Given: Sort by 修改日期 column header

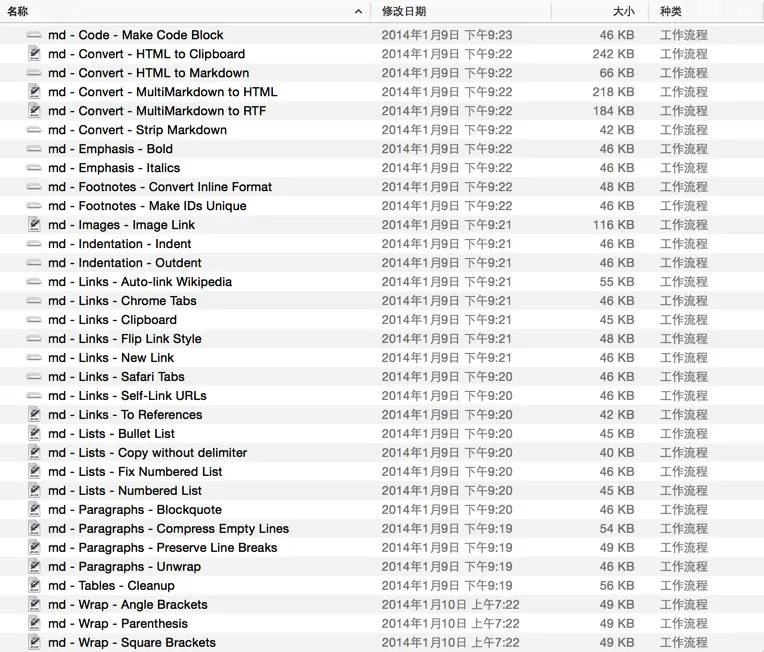Looking at the screenshot, I should click(404, 11).
